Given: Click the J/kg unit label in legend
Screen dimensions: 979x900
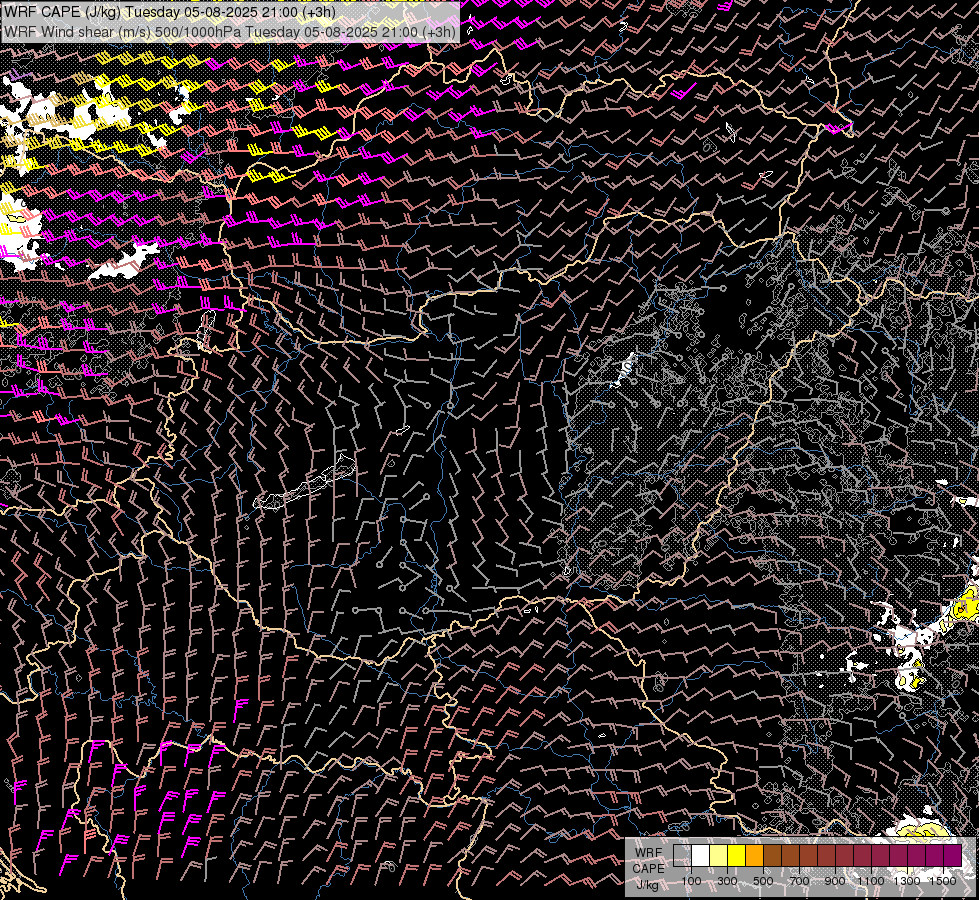Looking at the screenshot, I should [x=648, y=885].
